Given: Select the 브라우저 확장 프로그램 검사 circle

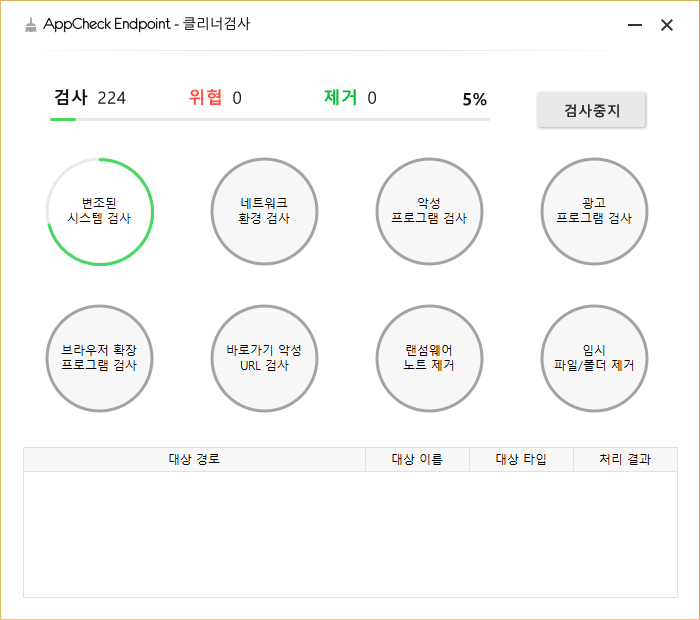Looking at the screenshot, I should point(100,358).
